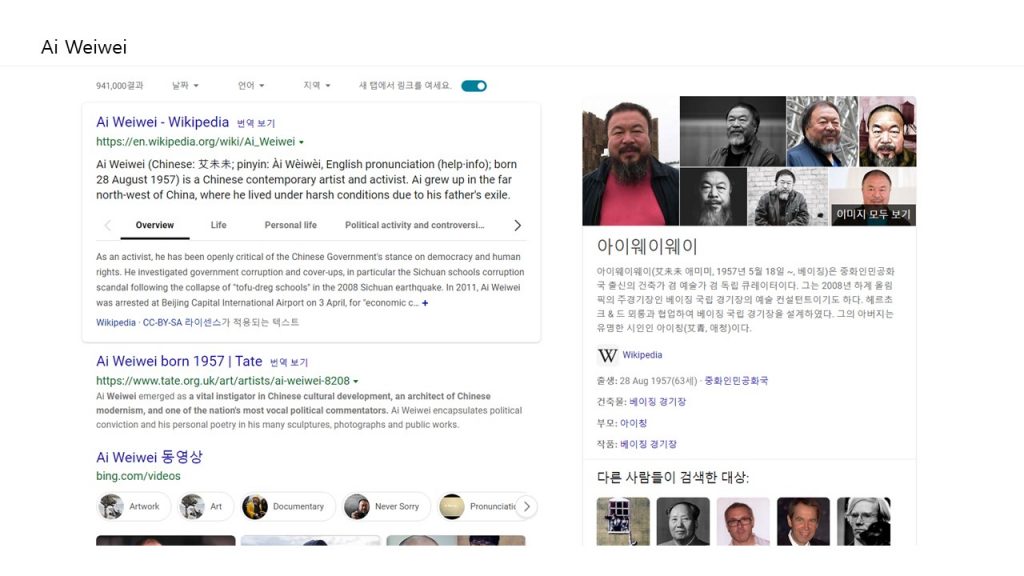Open the knowledge panel Wikipedia link
The height and width of the screenshot is (576, 1024).
(642, 355)
